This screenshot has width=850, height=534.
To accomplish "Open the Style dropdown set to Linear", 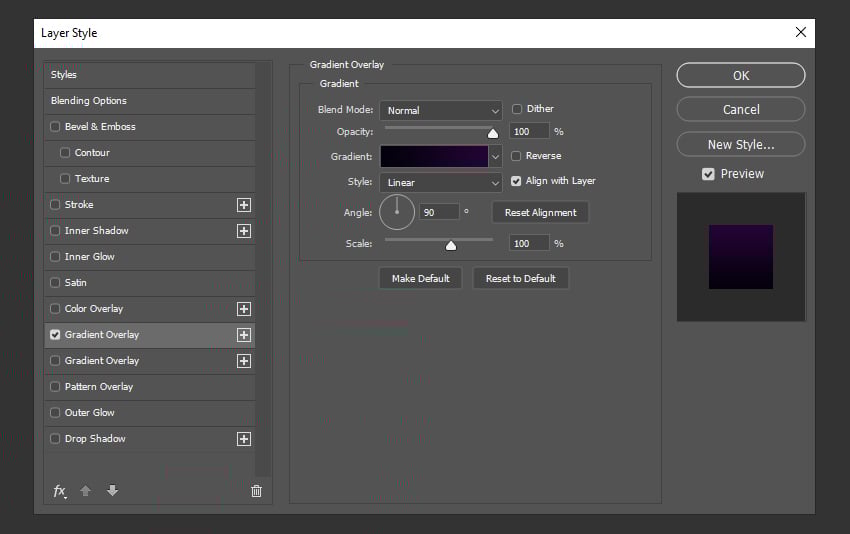I will click(441, 183).
